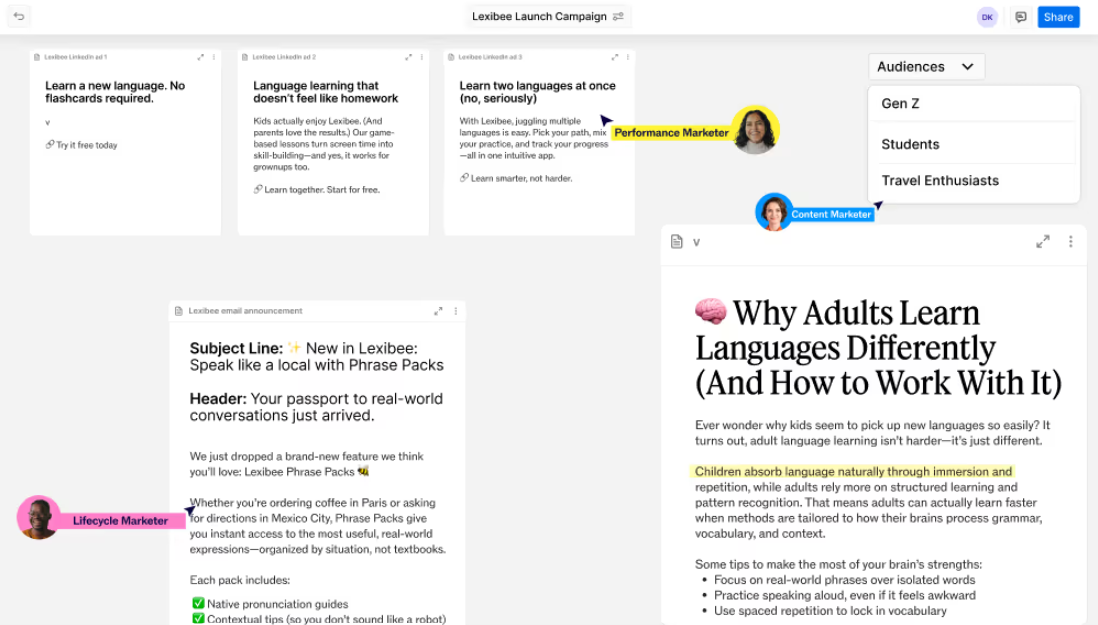
Task: Open more options for email announcement card
Action: click(x=455, y=311)
